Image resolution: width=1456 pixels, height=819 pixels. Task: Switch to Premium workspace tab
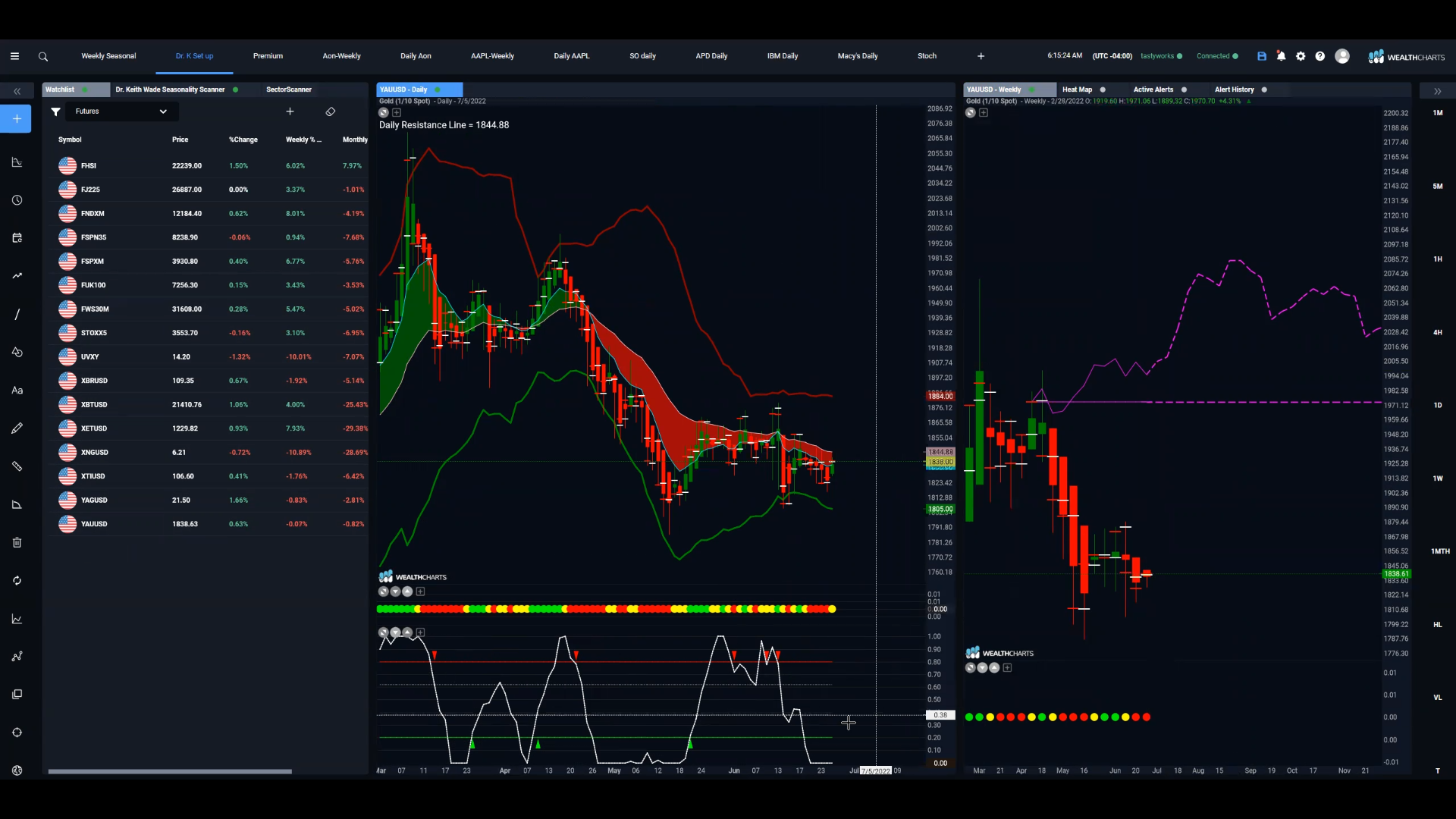(268, 56)
